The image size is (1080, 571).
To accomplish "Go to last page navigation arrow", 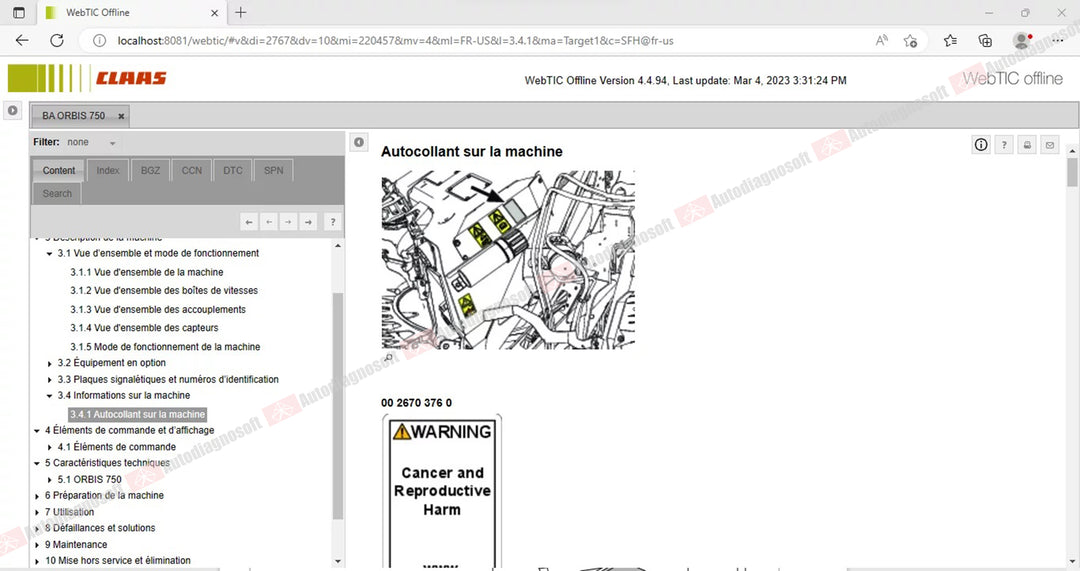I will tap(309, 222).
